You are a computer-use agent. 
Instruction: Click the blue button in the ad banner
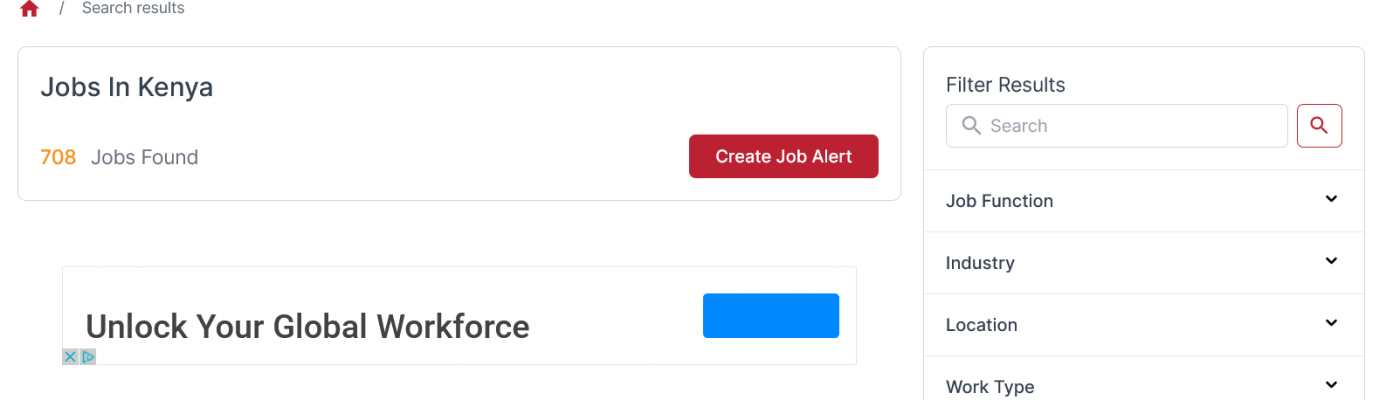tap(770, 315)
